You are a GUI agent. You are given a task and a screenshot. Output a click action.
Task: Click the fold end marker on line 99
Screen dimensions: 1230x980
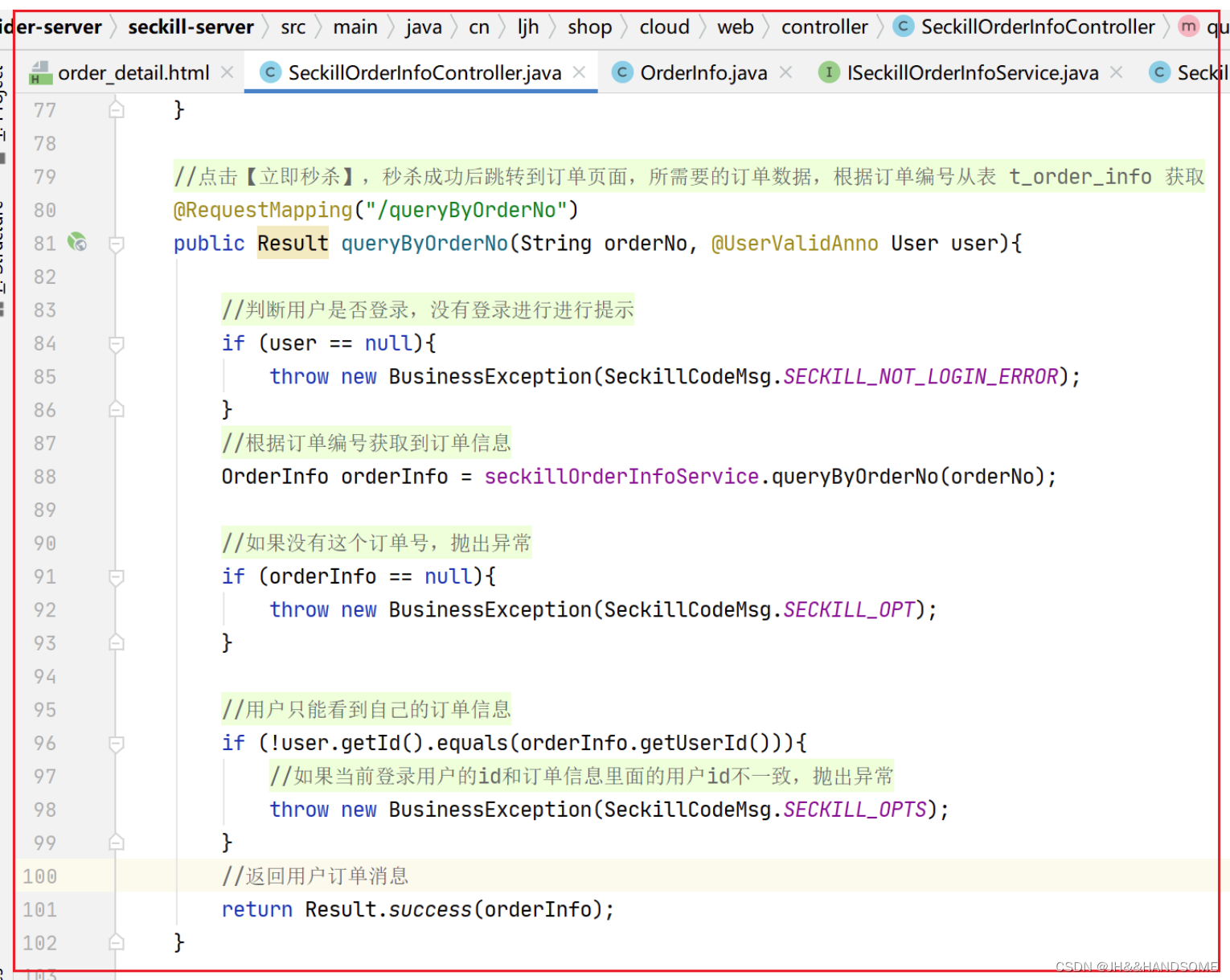pos(117,843)
